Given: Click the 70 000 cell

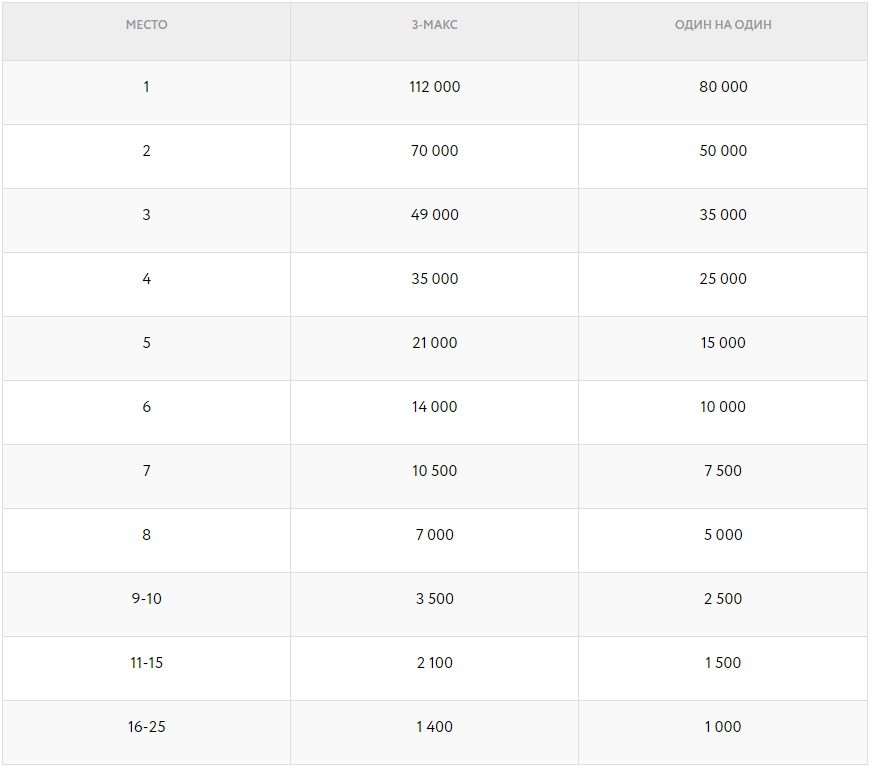Looking at the screenshot, I should pos(434,151).
